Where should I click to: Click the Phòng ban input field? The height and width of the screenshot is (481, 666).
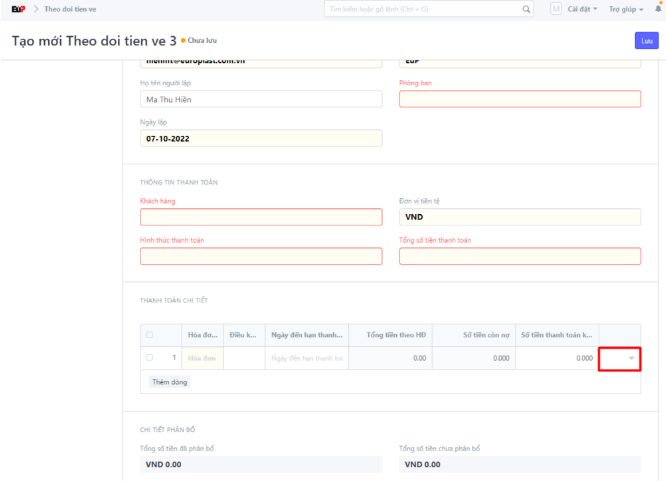pos(519,99)
